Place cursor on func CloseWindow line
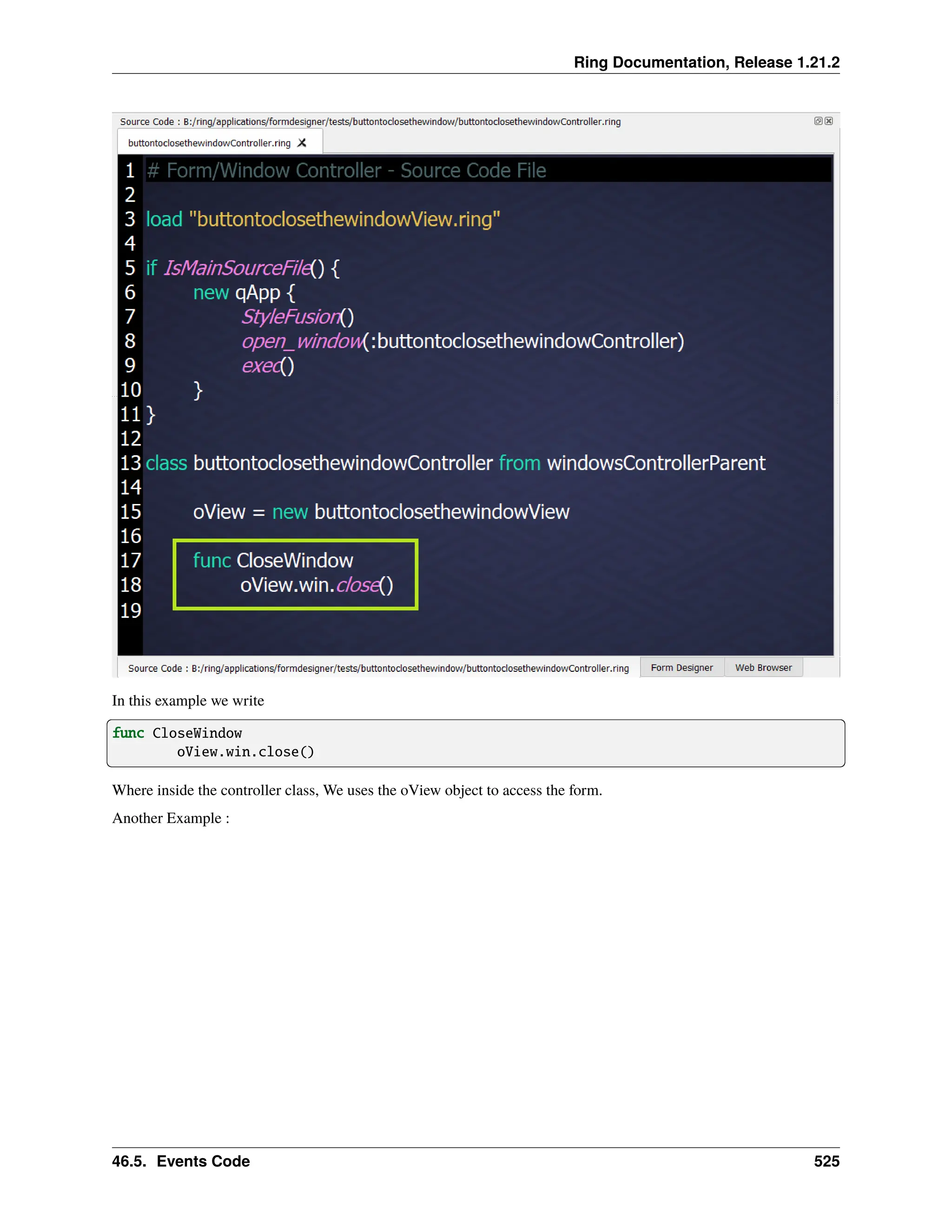Screen dimensions: 952x1232 tap(273, 560)
